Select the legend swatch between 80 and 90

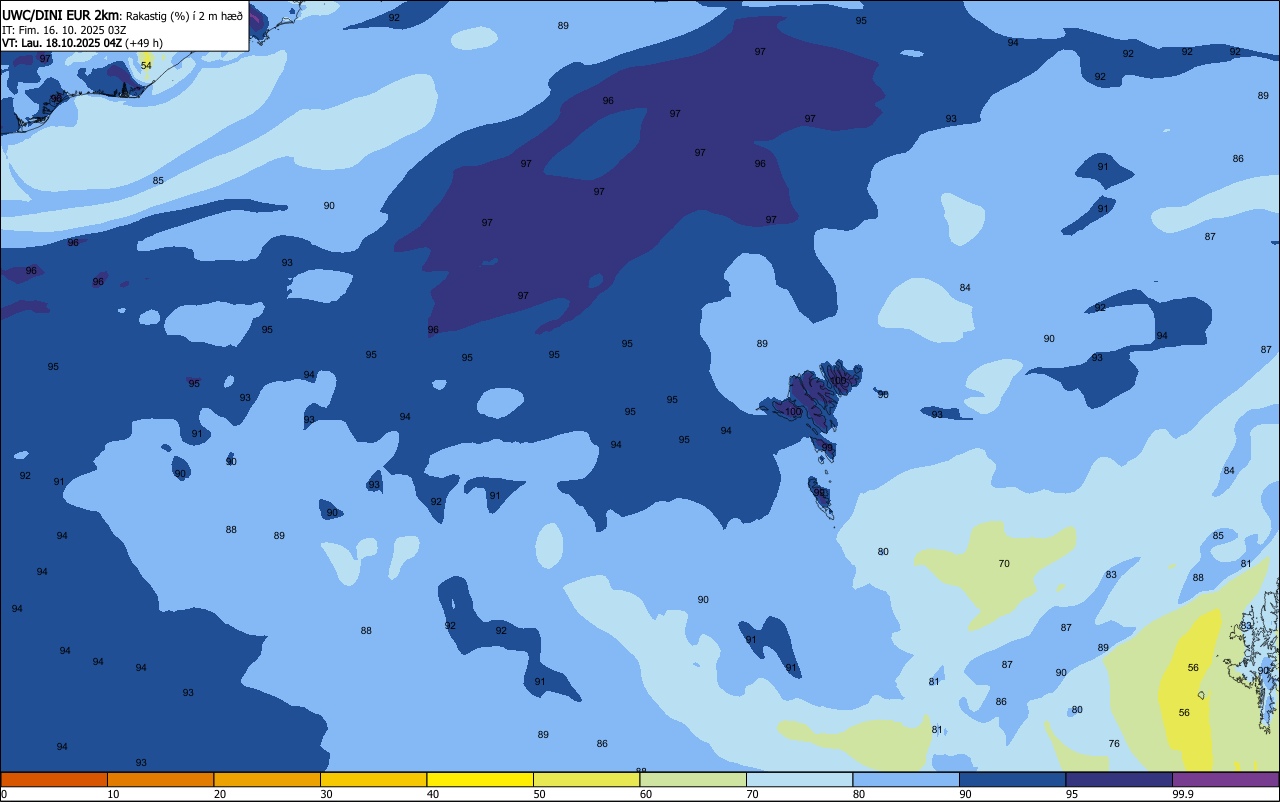(x=906, y=779)
